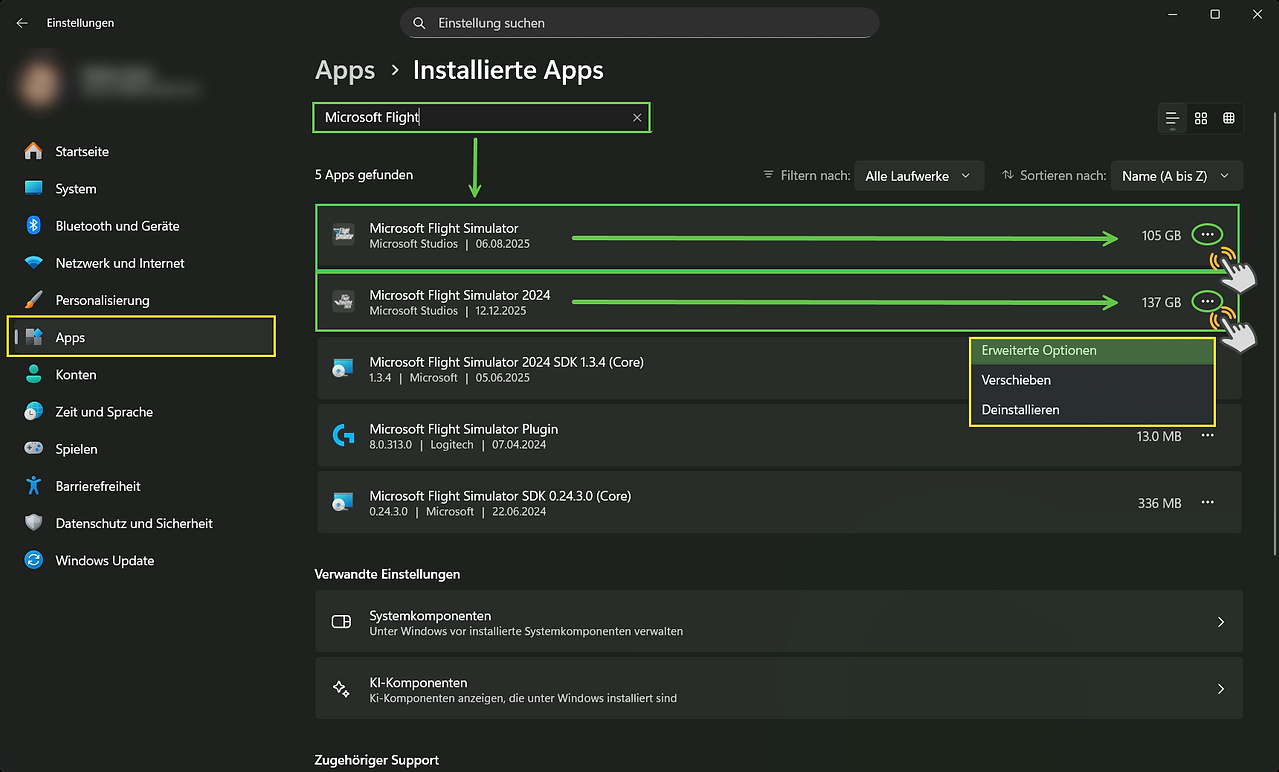Expand Systemkomponenten chevron
Image resolution: width=1279 pixels, height=772 pixels.
click(x=1221, y=622)
